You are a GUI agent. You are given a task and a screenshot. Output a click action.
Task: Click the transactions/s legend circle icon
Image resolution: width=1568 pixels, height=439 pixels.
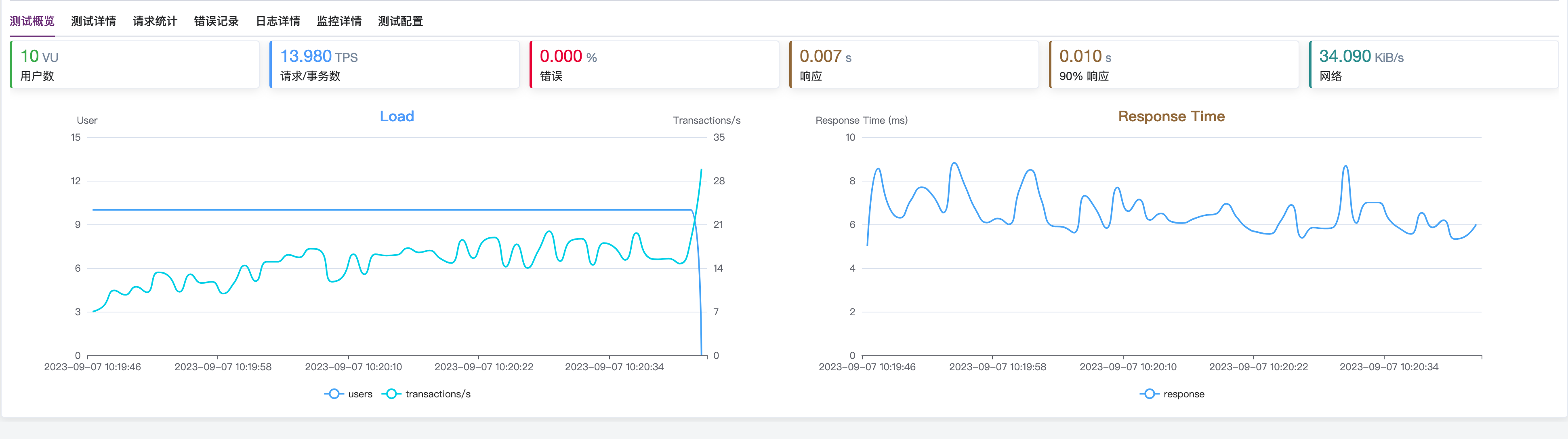[391, 394]
